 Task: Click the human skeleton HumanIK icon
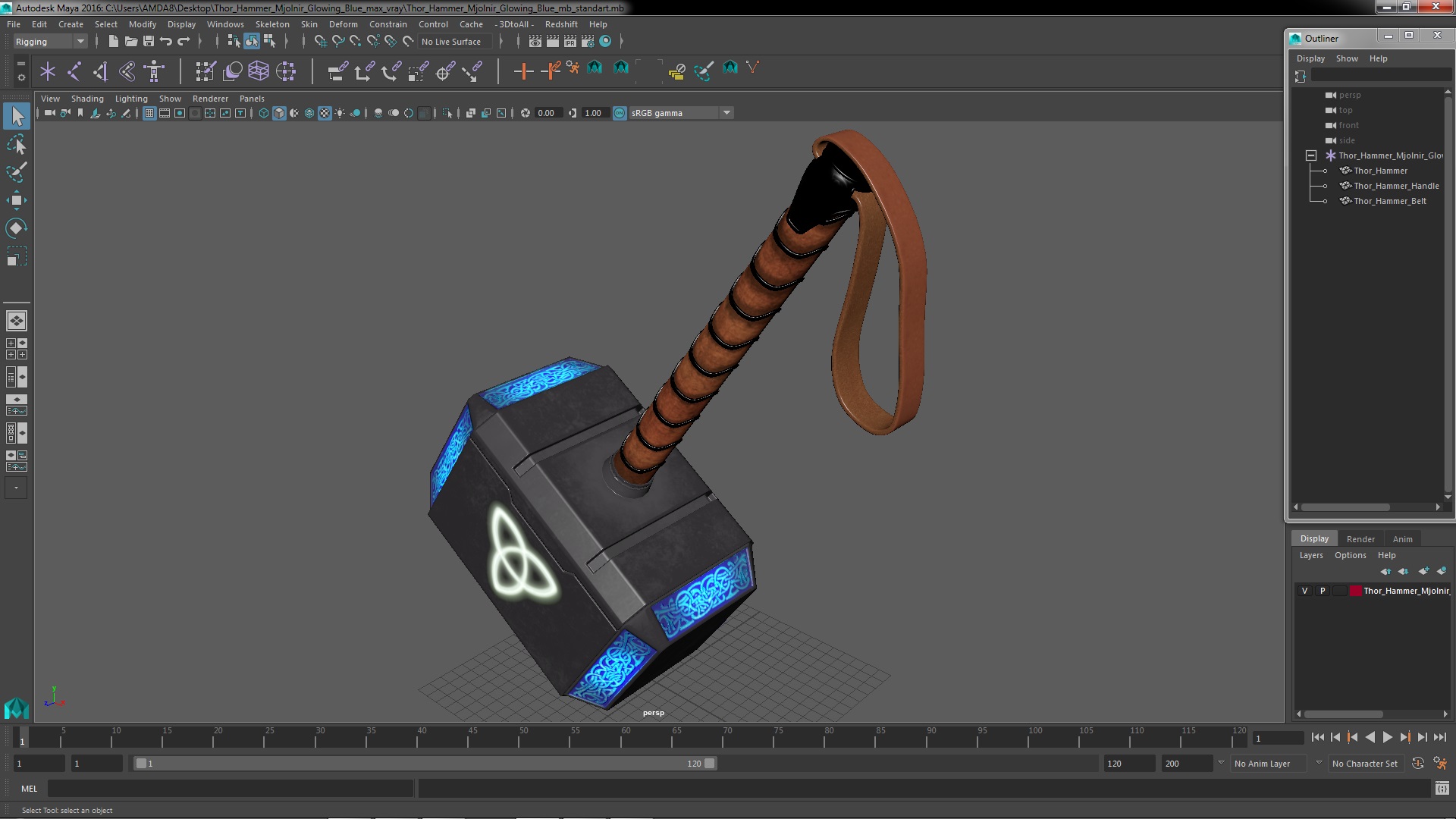[154, 71]
